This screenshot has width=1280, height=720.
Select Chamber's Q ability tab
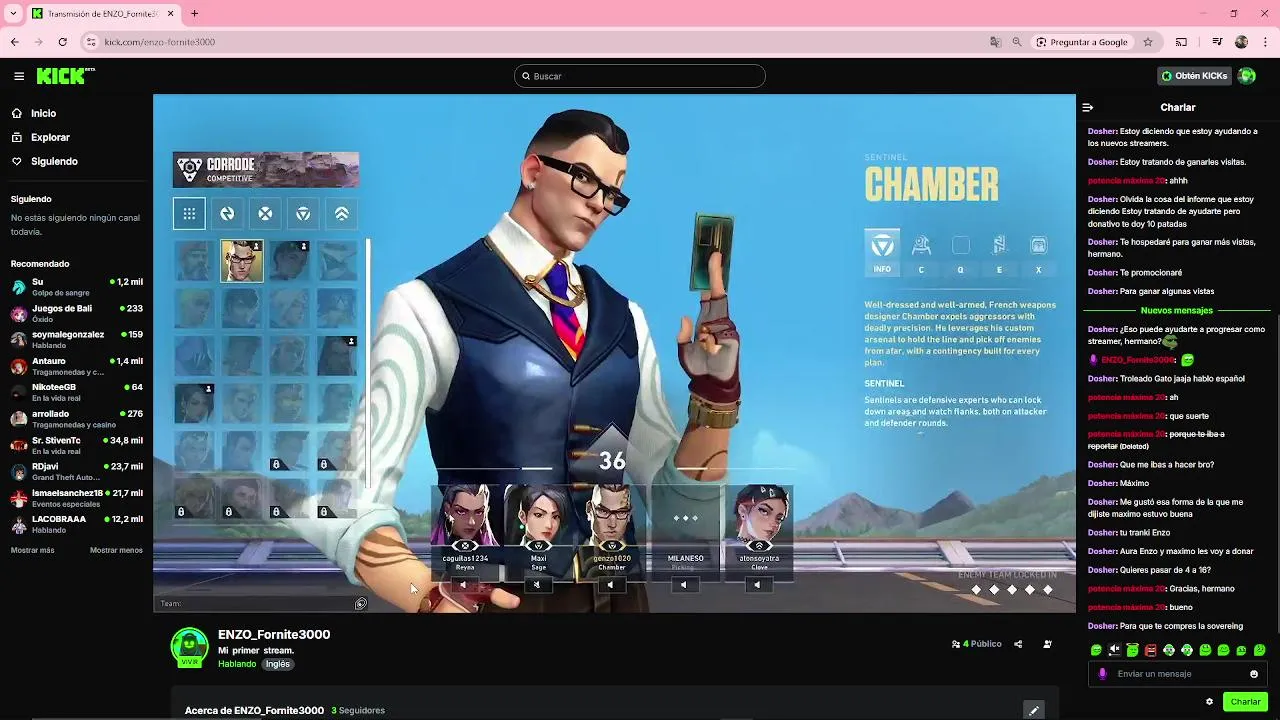coord(960,252)
